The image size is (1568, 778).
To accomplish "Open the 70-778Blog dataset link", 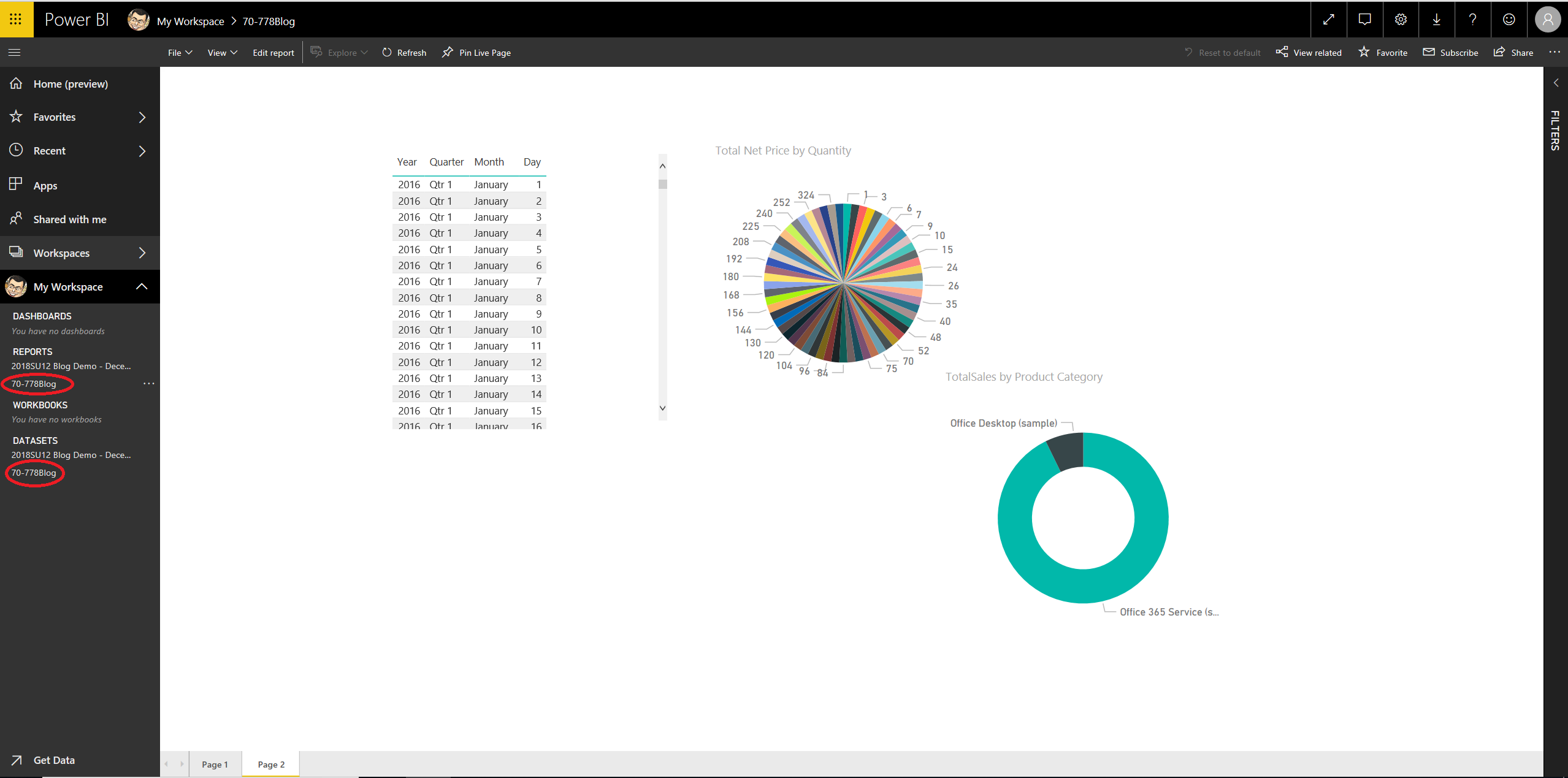I will click(34, 473).
